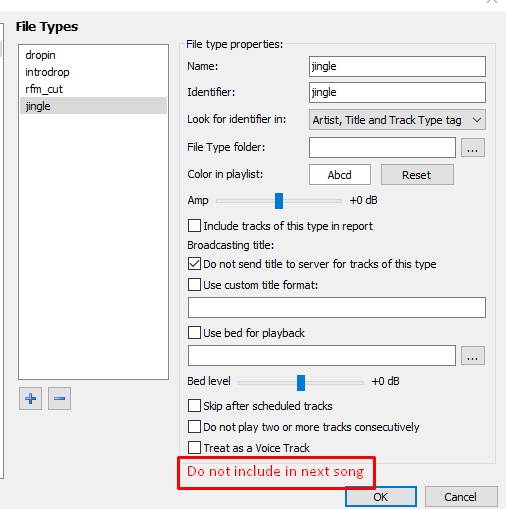The height and width of the screenshot is (509, 506).
Task: Open Abcd playlist color picker
Action: click(339, 175)
